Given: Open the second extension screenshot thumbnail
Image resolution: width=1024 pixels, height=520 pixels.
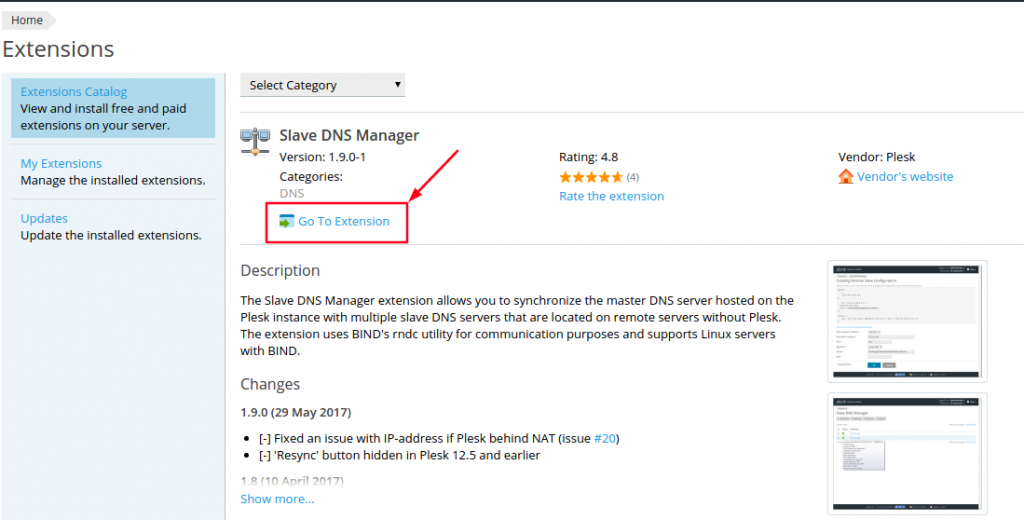Looking at the screenshot, I should pyautogui.click(x=907, y=453).
